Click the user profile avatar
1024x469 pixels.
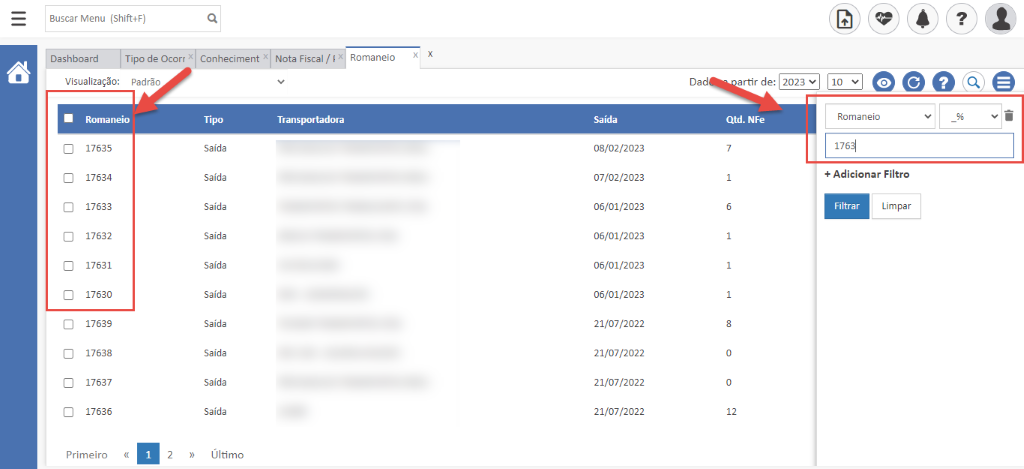1000,18
